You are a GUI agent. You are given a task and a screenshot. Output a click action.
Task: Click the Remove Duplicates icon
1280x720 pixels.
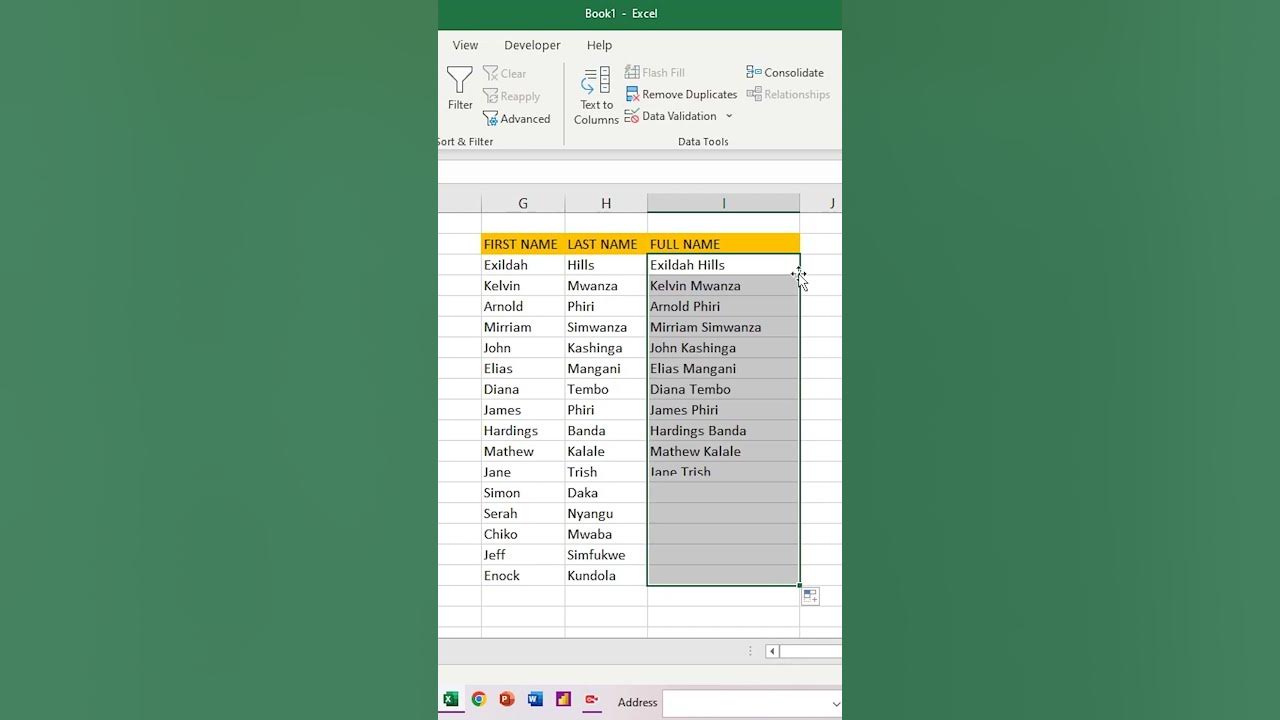632,94
